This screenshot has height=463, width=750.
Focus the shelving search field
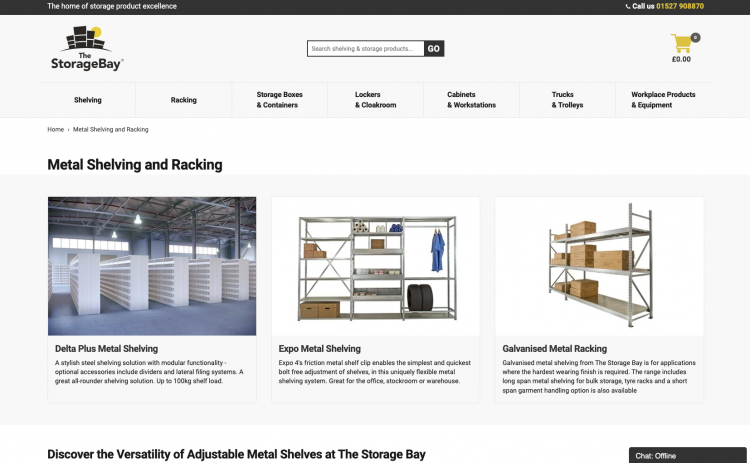pyautogui.click(x=365, y=48)
